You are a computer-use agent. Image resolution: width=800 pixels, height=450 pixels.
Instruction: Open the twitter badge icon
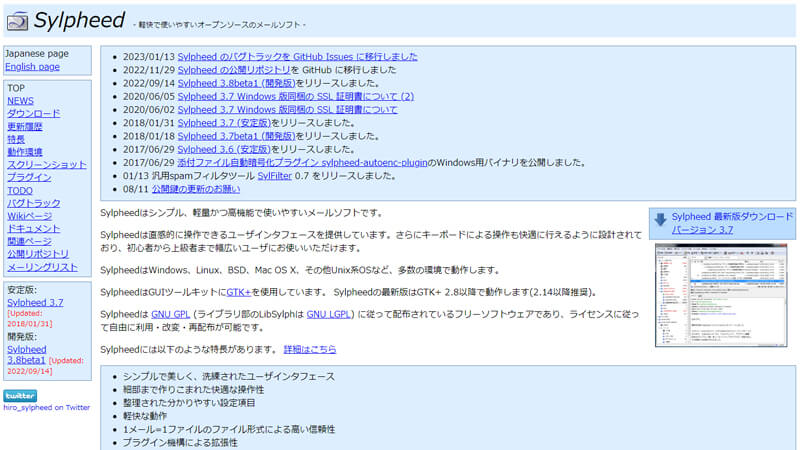coord(20,395)
